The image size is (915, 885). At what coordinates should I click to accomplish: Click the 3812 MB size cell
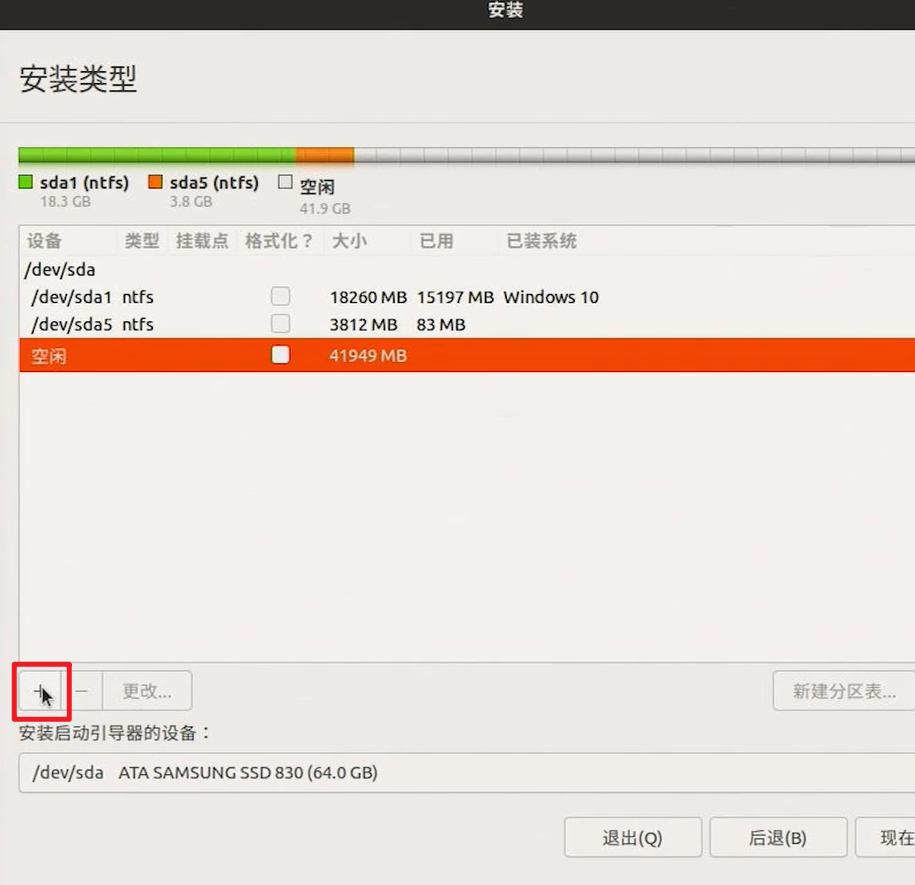click(364, 324)
